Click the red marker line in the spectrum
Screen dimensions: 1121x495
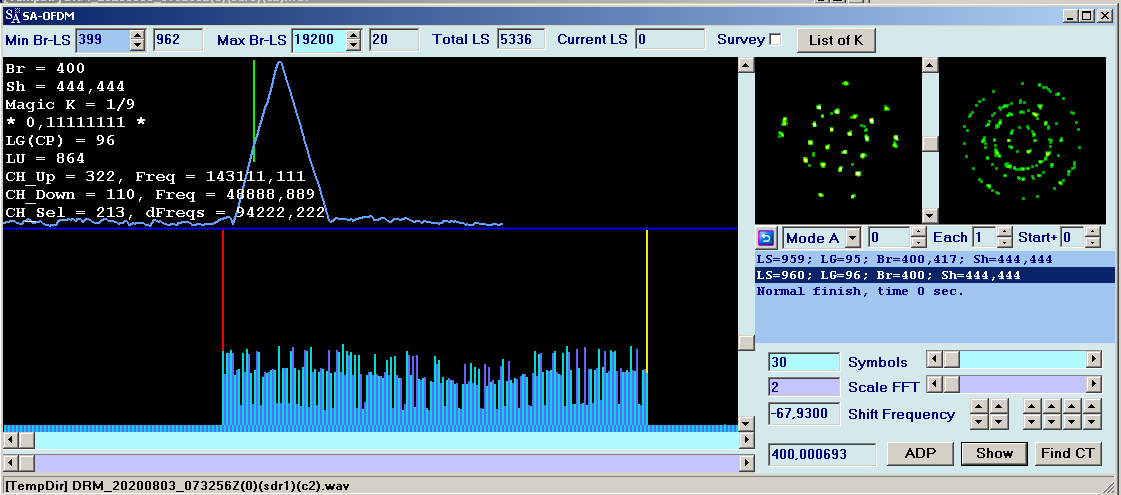[223, 290]
